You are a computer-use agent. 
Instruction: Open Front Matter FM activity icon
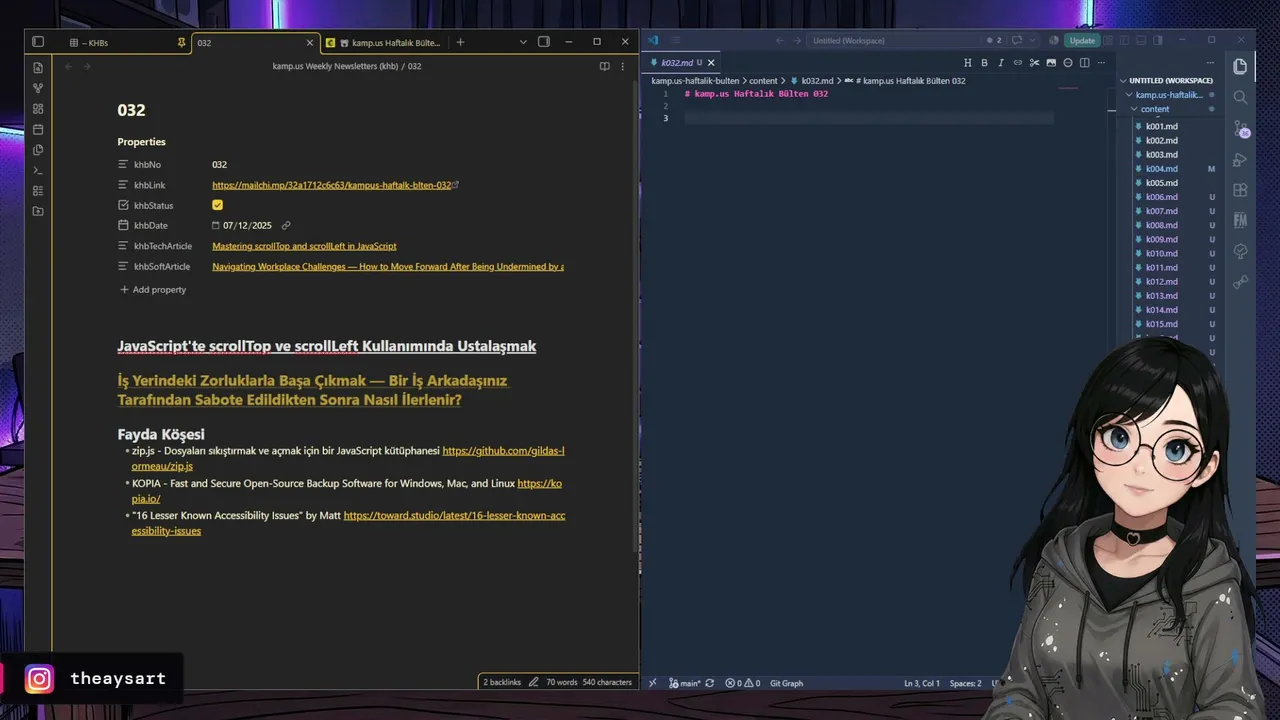[1241, 220]
